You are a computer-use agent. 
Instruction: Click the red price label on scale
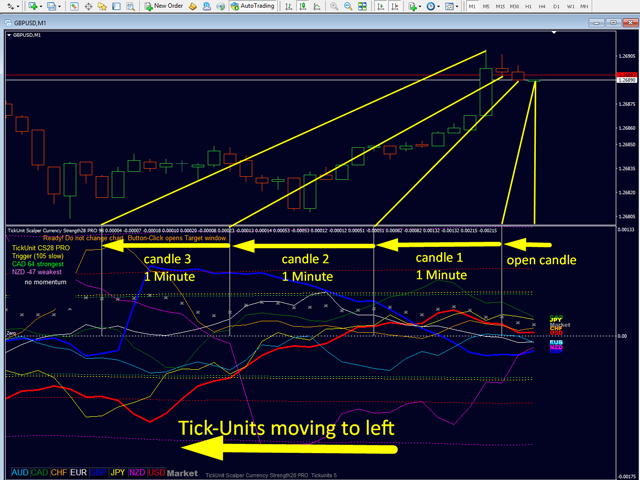click(x=627, y=75)
